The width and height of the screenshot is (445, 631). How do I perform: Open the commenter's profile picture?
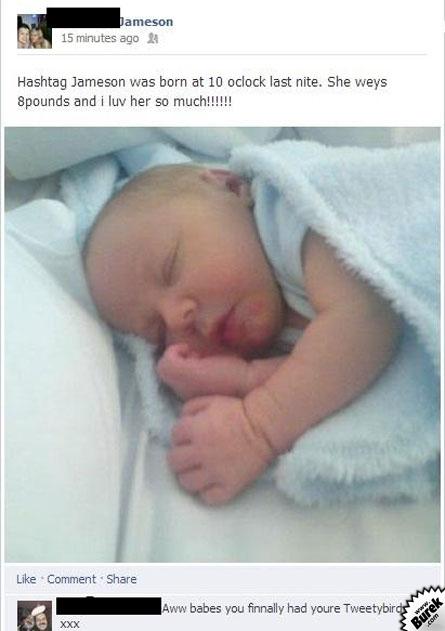34,616
